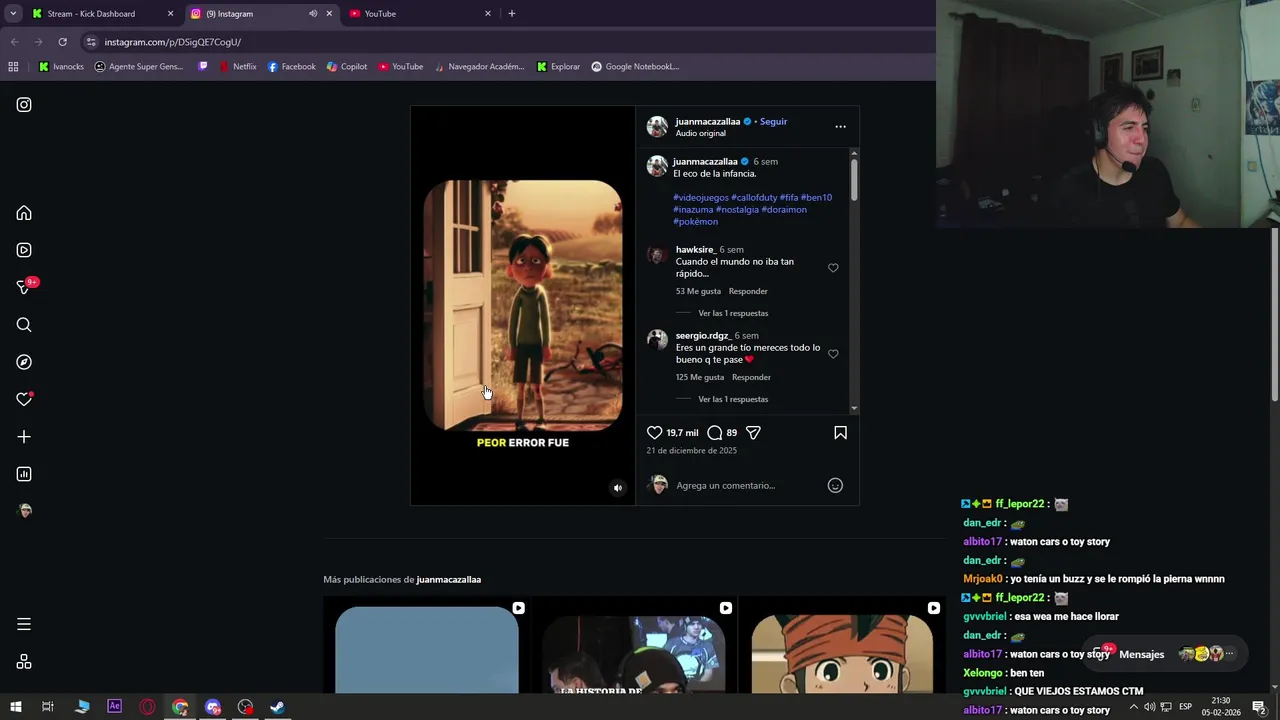This screenshot has width=1280, height=720.
Task: Open the Search magnifier in sidebar
Action: (24, 325)
